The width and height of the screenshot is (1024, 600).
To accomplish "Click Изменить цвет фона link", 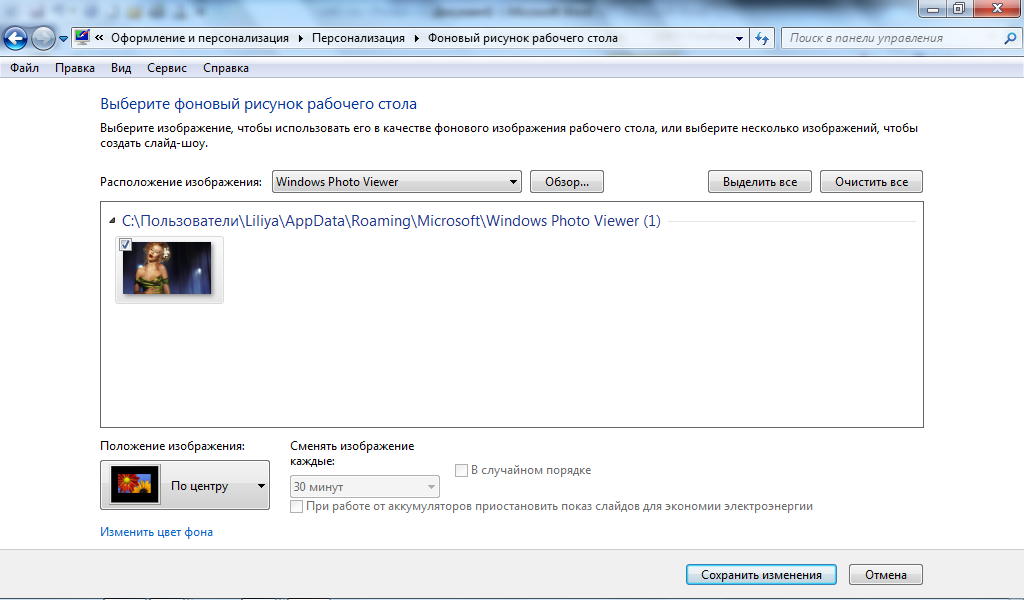I will 156,531.
